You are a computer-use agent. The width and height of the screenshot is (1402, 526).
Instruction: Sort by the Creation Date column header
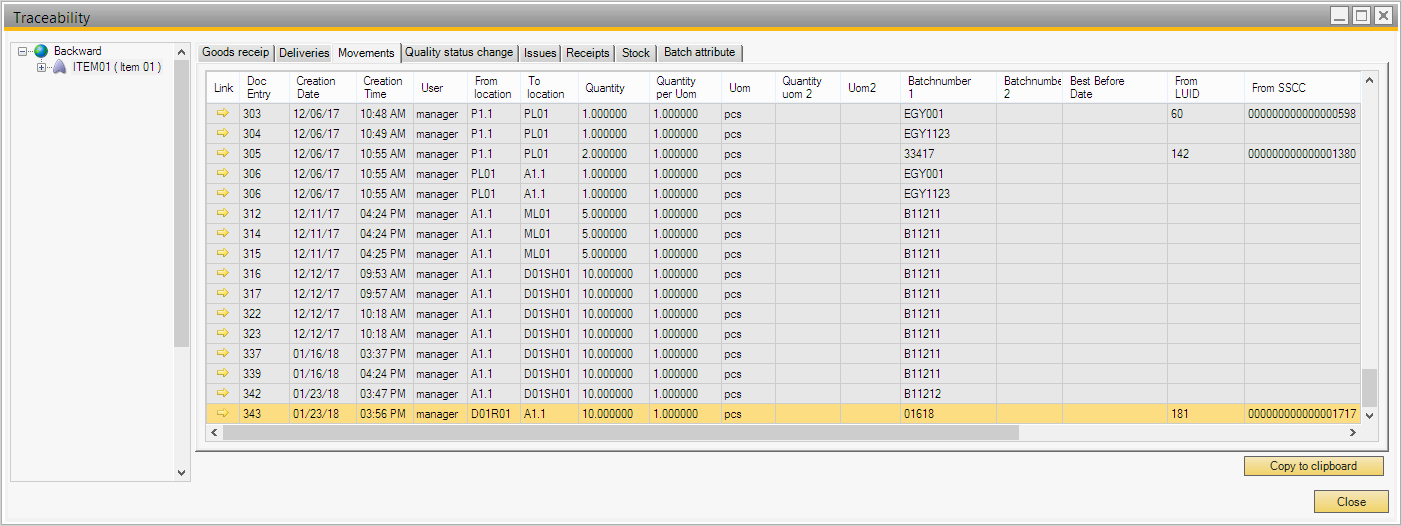[x=316, y=88]
